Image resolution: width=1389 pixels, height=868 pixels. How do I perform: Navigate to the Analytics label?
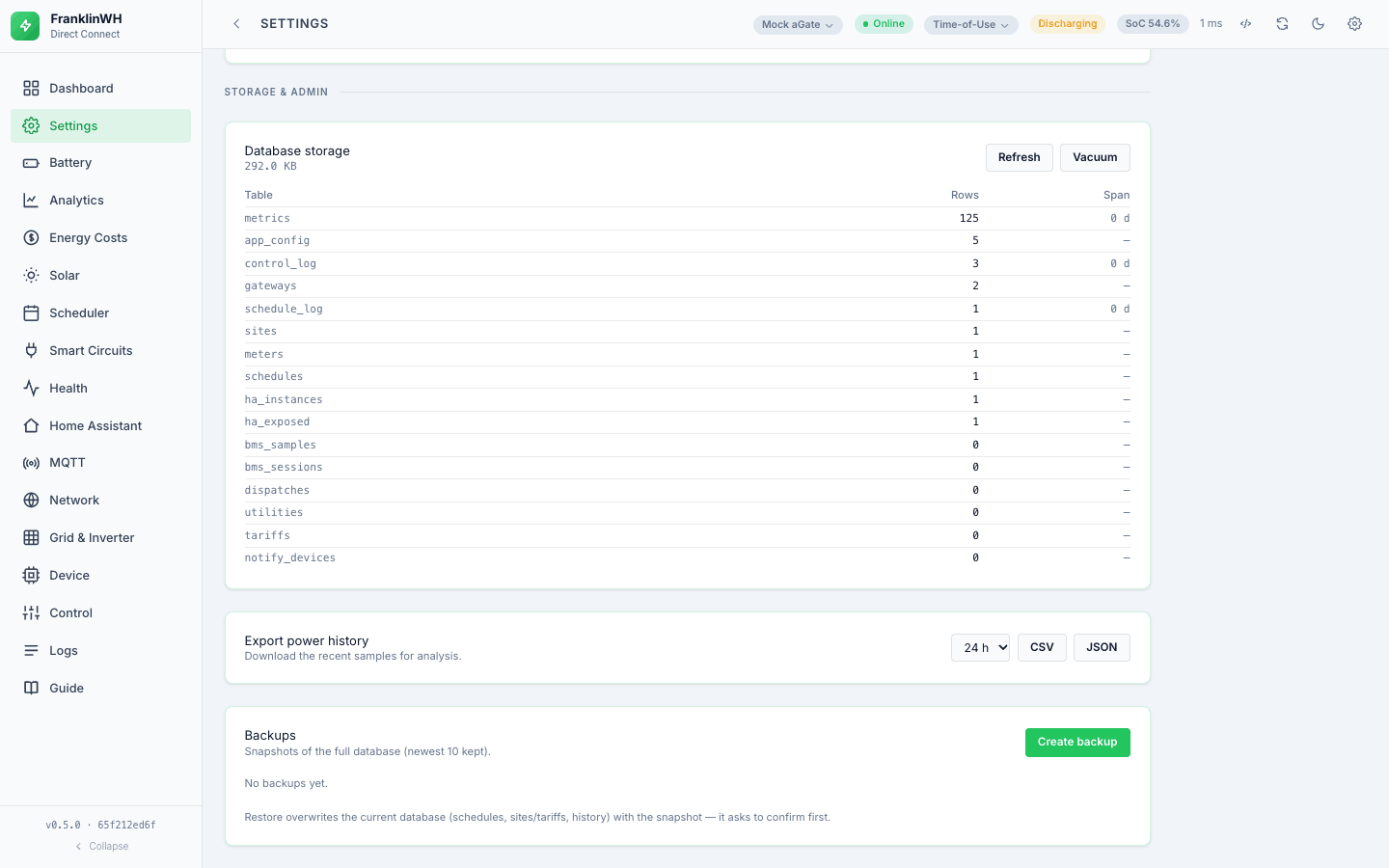[76, 201]
